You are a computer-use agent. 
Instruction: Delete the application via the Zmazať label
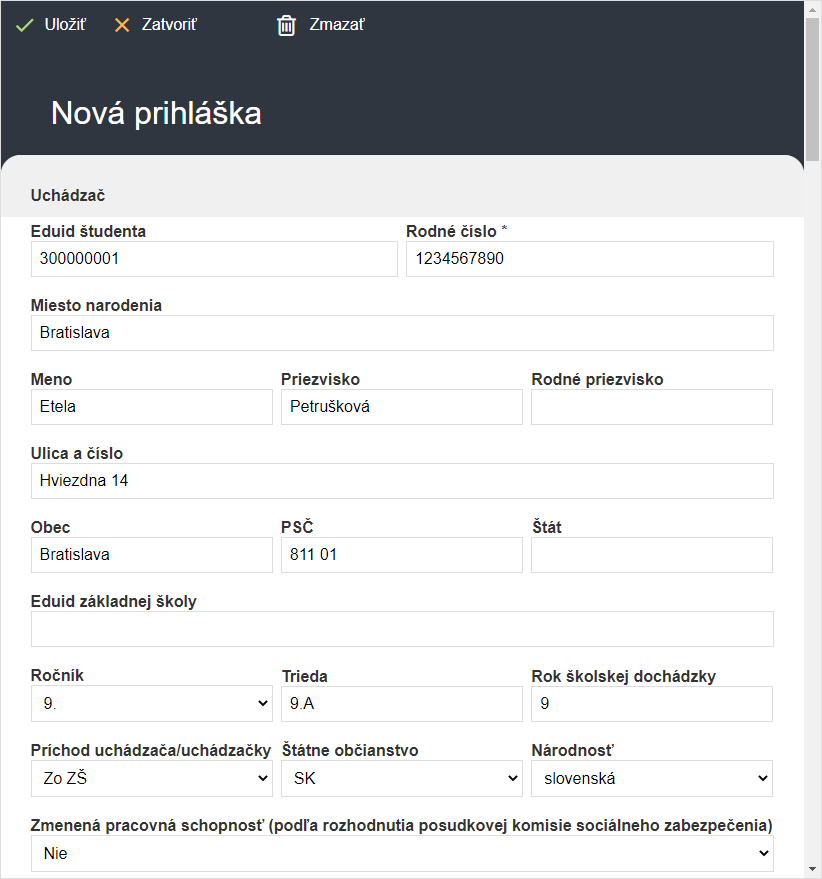337,25
